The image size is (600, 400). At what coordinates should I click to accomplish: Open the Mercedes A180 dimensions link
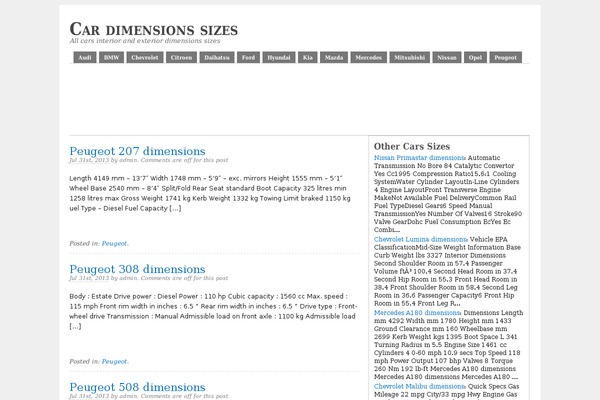click(x=417, y=313)
